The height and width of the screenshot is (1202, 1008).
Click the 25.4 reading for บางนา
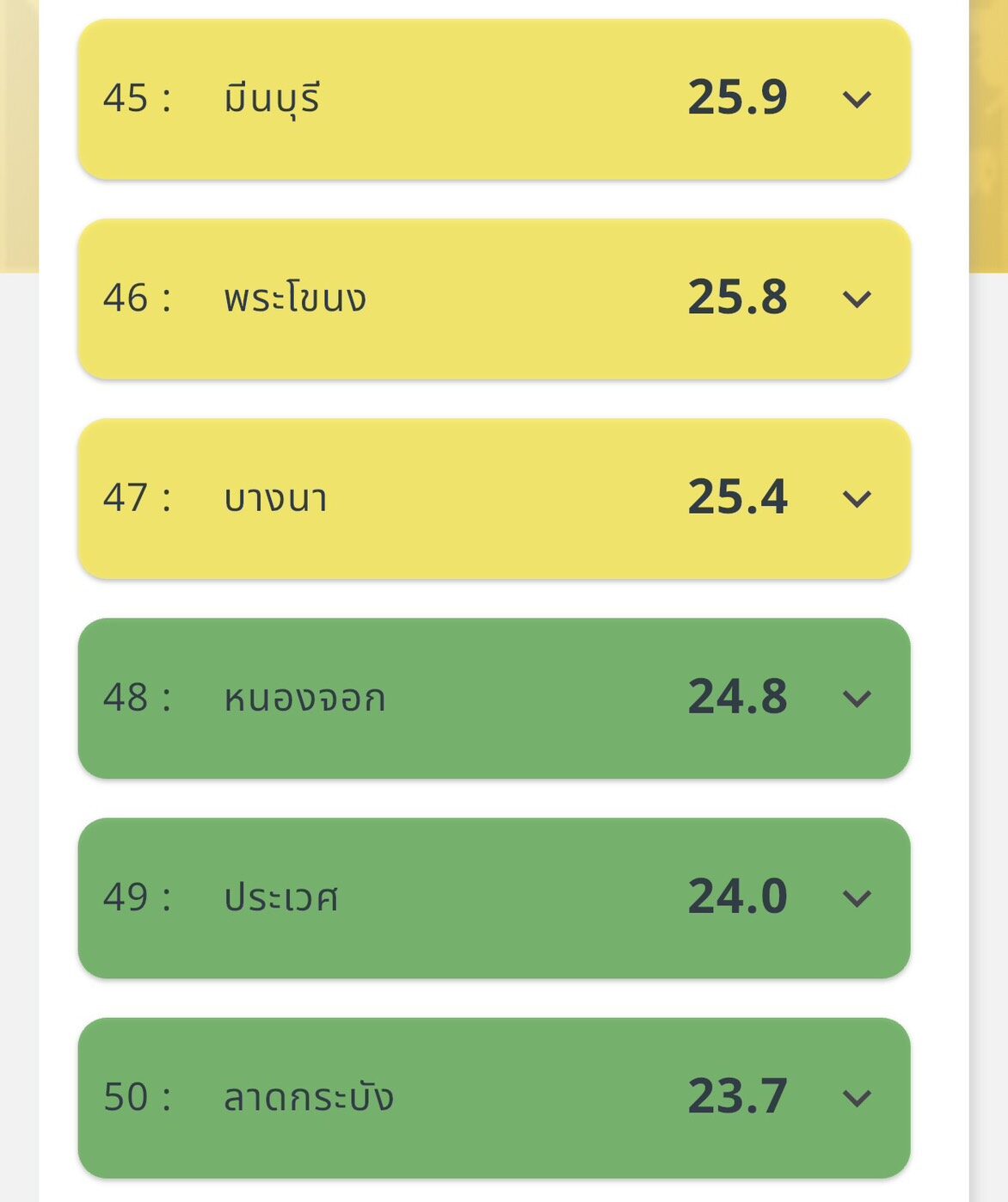tap(738, 496)
